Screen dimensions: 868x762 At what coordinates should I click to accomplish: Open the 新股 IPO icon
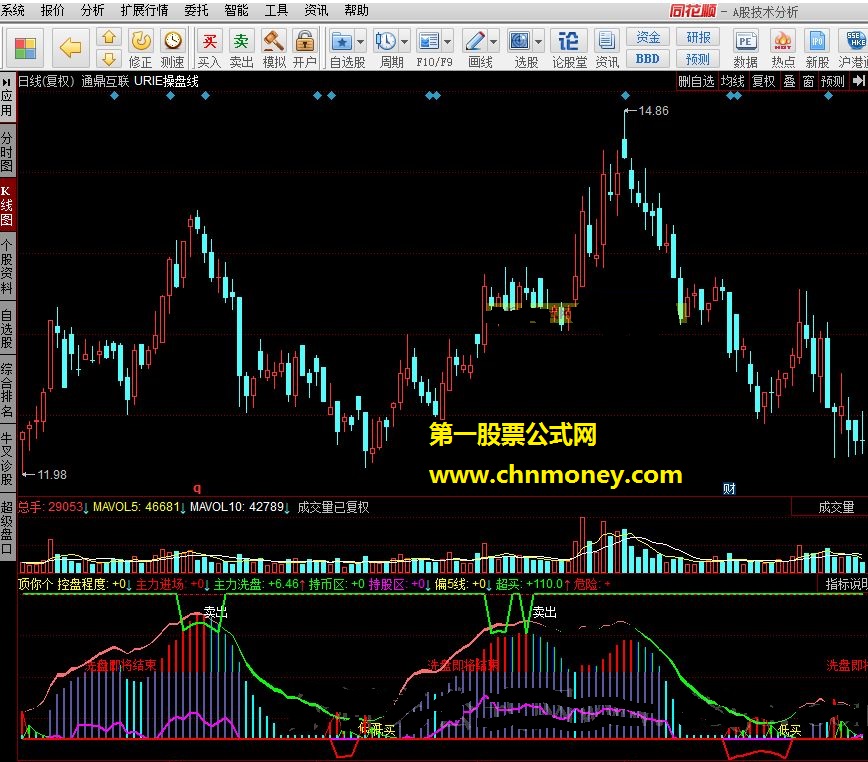pos(817,41)
